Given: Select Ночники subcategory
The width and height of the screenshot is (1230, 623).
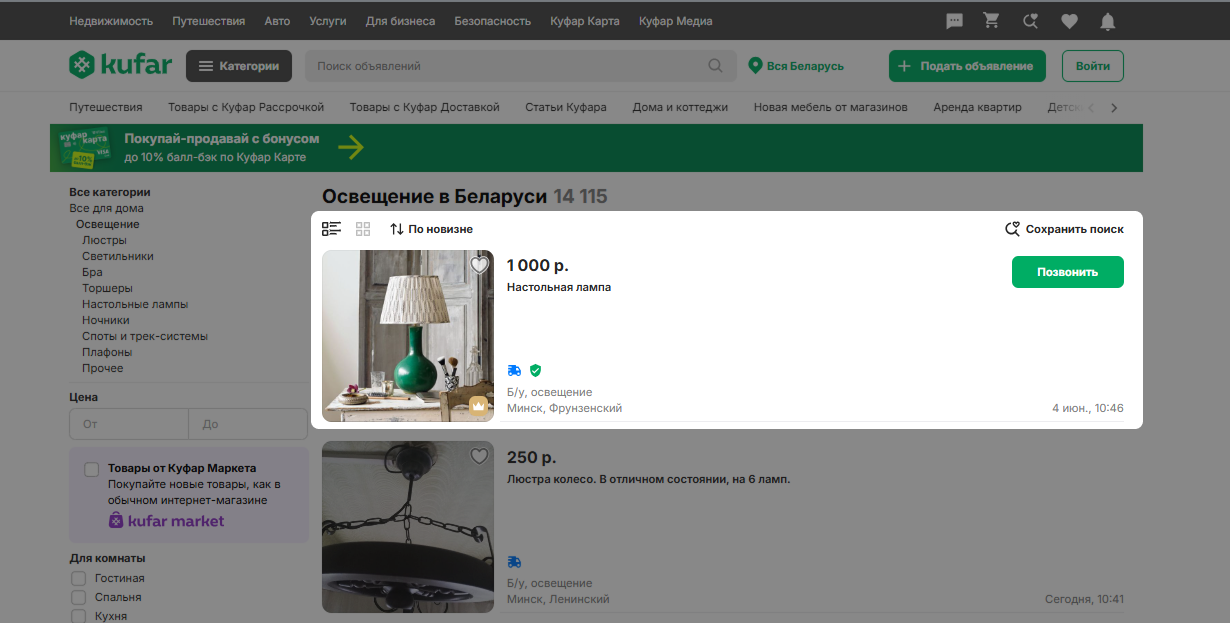Looking at the screenshot, I should 106,320.
